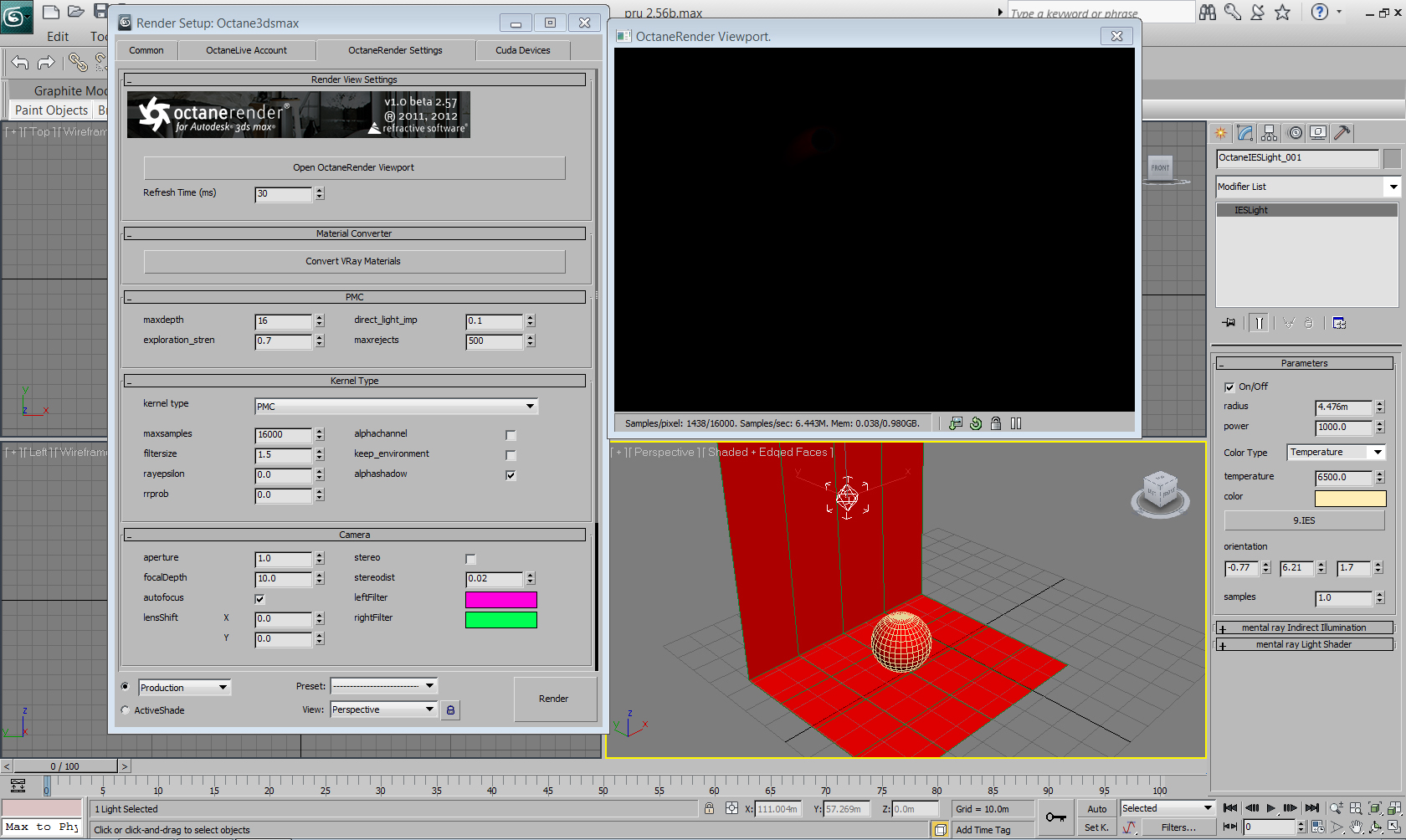
Task: Open the Modify tab in command panel
Action: 1245,133
